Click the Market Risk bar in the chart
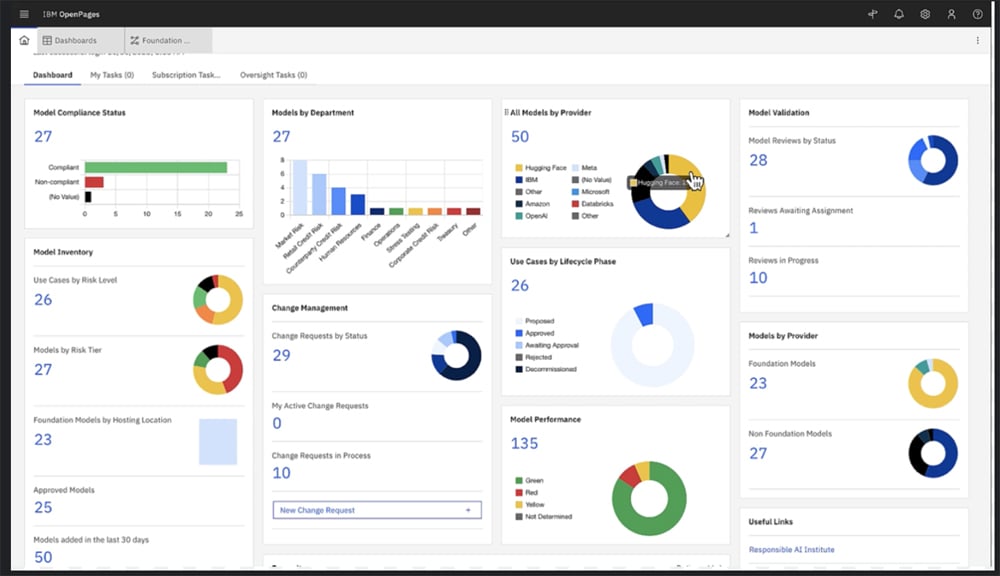The image size is (1000, 576). 300,187
